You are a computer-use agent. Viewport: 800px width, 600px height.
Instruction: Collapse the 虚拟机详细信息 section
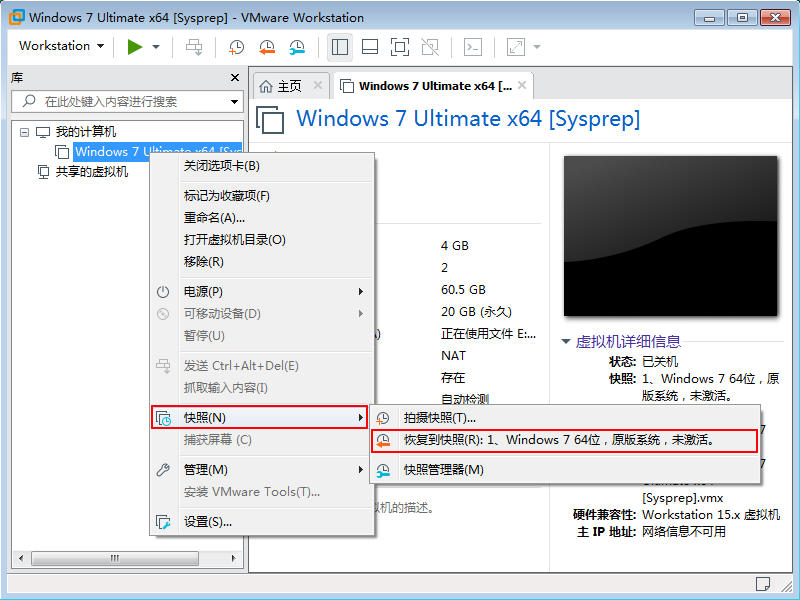[x=567, y=341]
